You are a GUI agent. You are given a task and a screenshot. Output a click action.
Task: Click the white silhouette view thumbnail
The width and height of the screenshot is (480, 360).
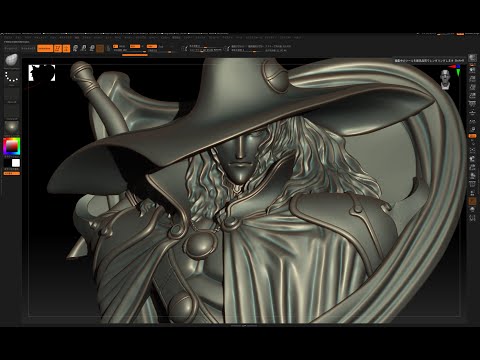pyautogui.click(x=42, y=73)
